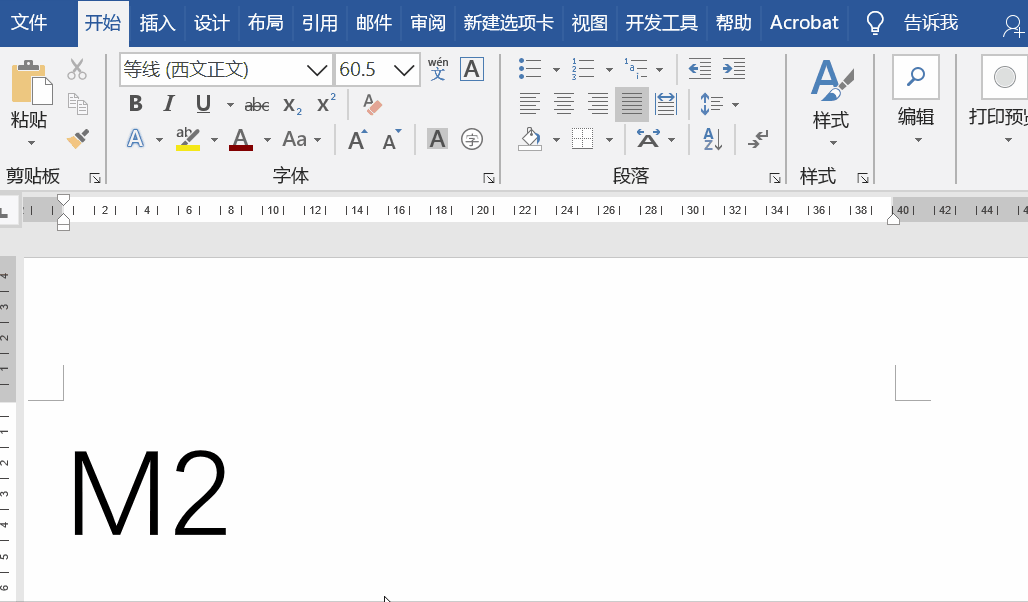
Task: Click the Increase Indent icon
Action: pyautogui.click(x=734, y=69)
